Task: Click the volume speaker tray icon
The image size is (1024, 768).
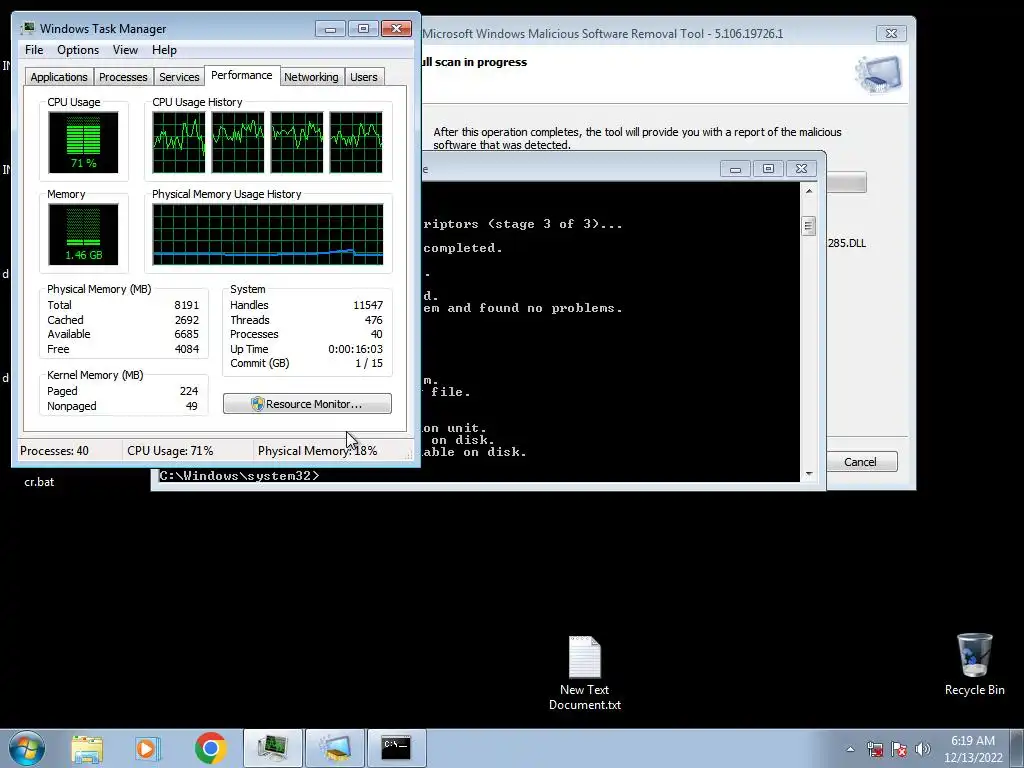Action: (x=922, y=749)
